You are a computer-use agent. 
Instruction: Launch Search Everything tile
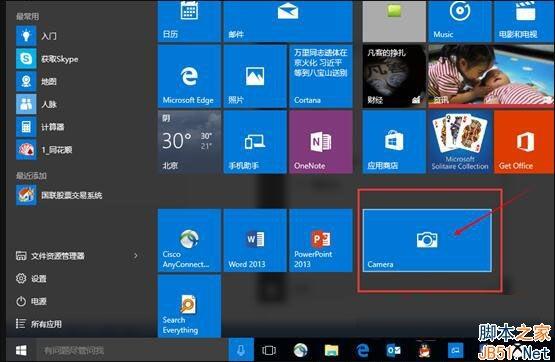click(x=189, y=306)
